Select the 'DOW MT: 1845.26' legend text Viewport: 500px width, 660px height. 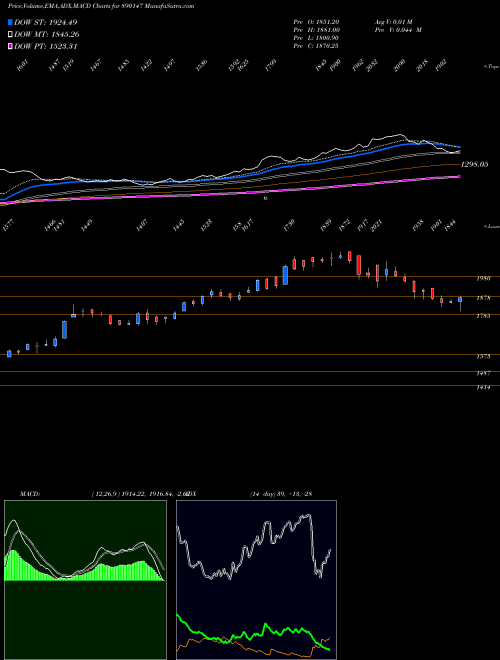point(47,35)
